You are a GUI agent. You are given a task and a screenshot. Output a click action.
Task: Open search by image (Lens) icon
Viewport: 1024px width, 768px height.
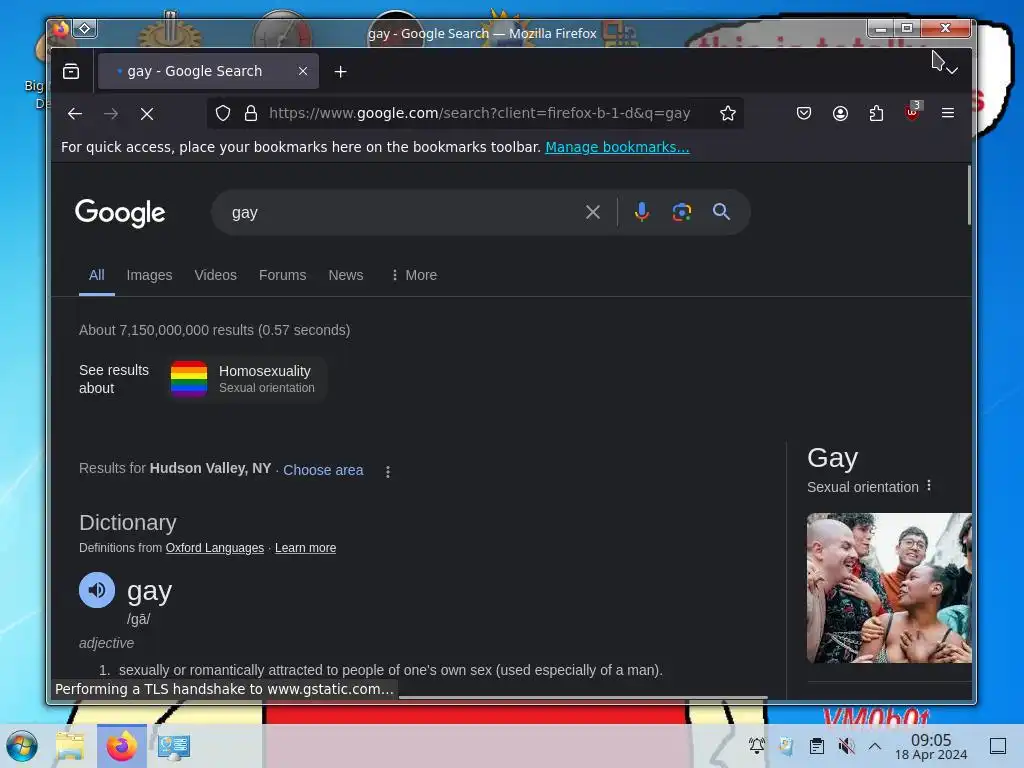click(x=682, y=212)
